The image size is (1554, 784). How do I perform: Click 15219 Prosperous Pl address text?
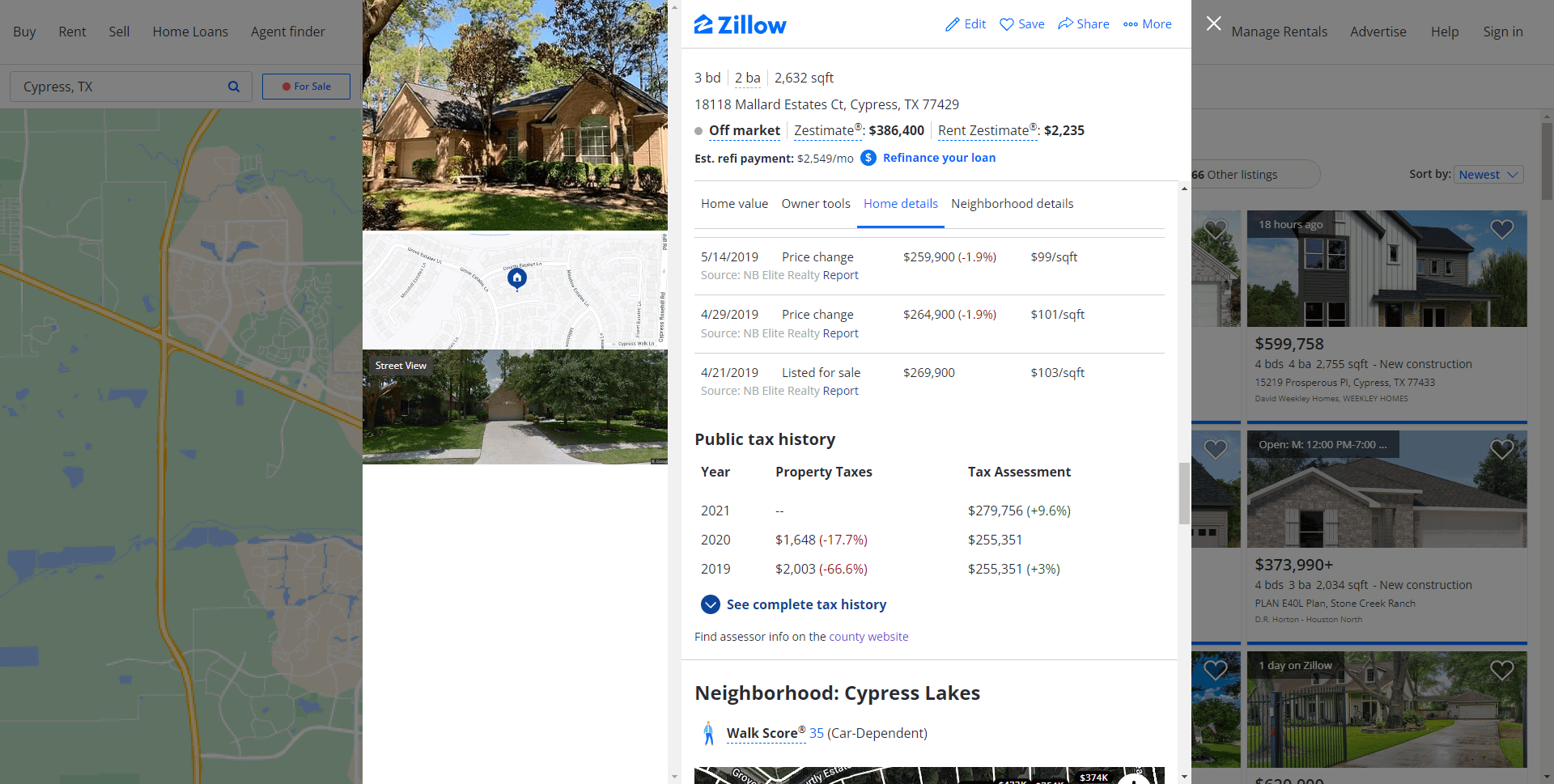point(1344,383)
